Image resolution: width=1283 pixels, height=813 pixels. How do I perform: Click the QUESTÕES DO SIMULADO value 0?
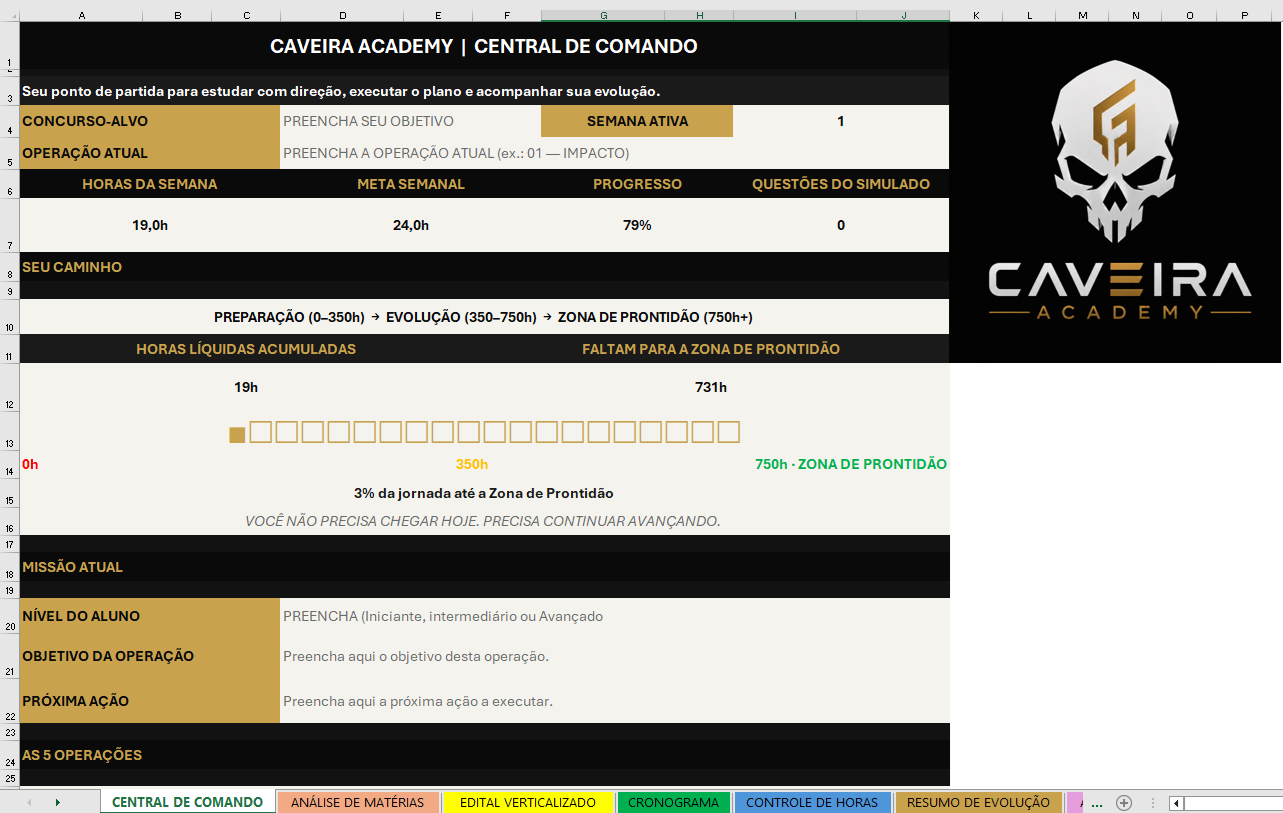(841, 225)
